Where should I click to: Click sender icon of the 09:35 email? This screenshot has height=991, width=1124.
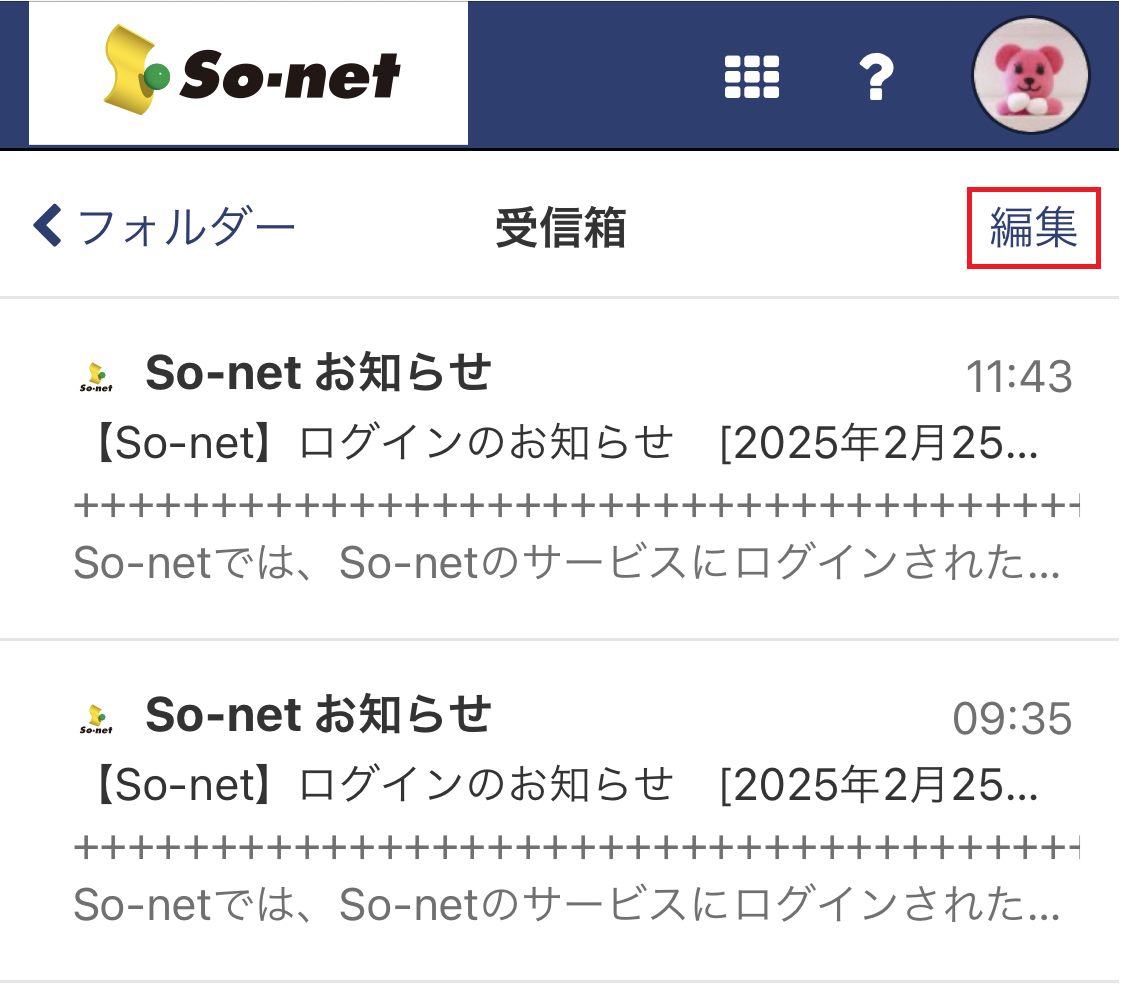(96, 718)
